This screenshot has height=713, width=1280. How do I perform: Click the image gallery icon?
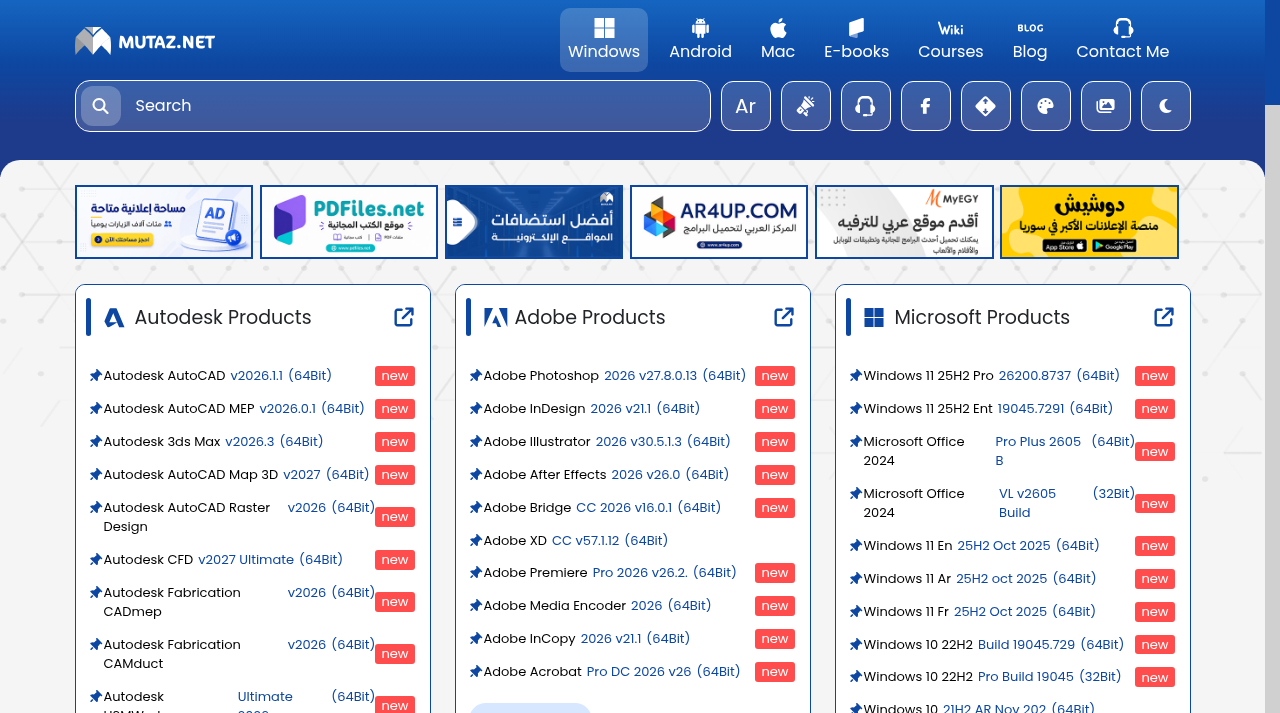pos(1106,106)
